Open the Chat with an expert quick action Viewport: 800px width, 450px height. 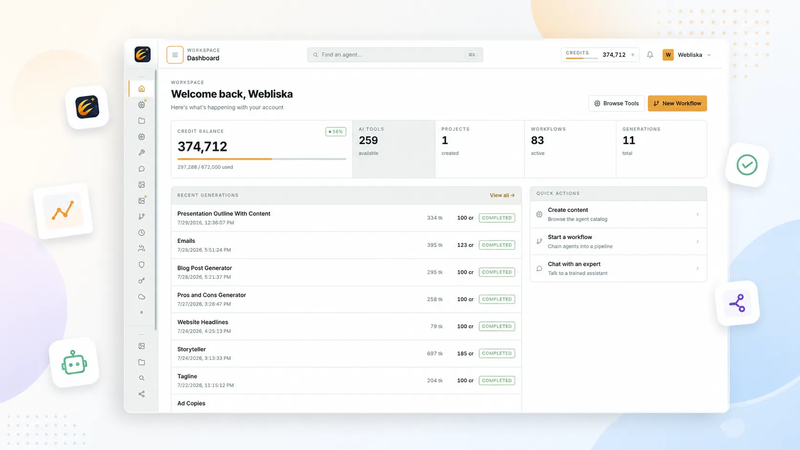(618, 268)
